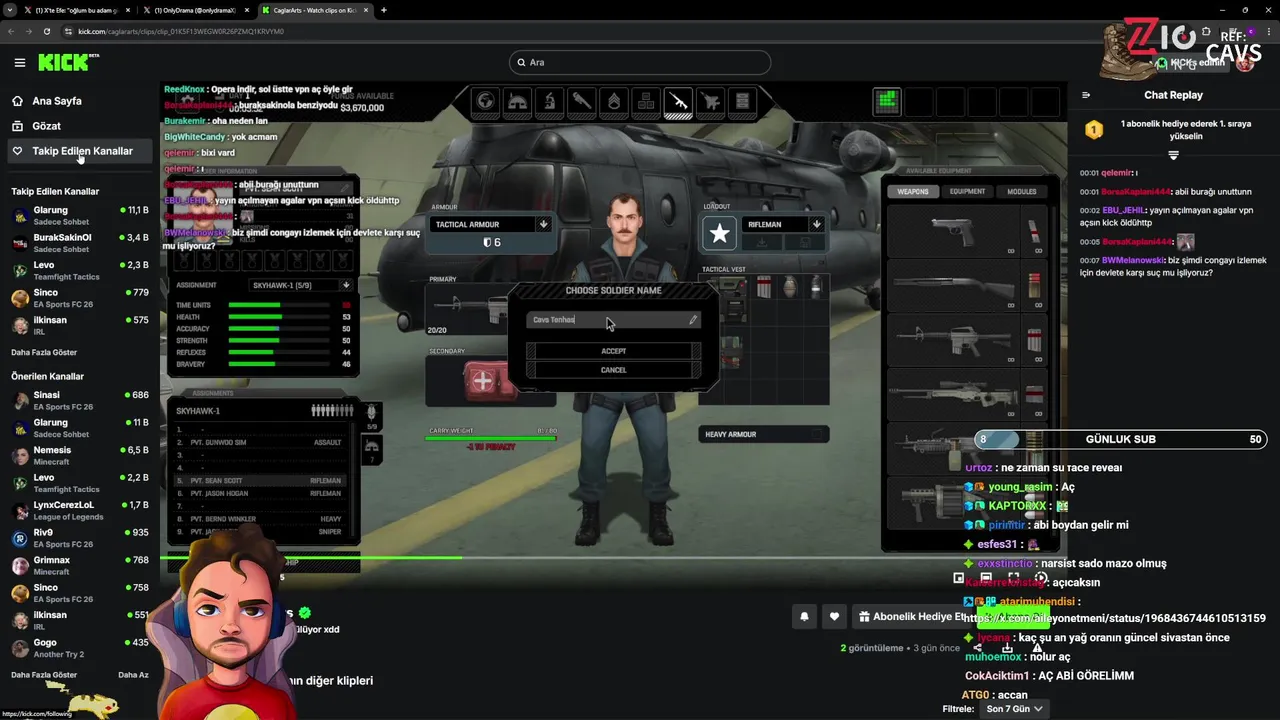Open Tactical Armour dropdown
The width and height of the screenshot is (1280, 720).
(490, 224)
